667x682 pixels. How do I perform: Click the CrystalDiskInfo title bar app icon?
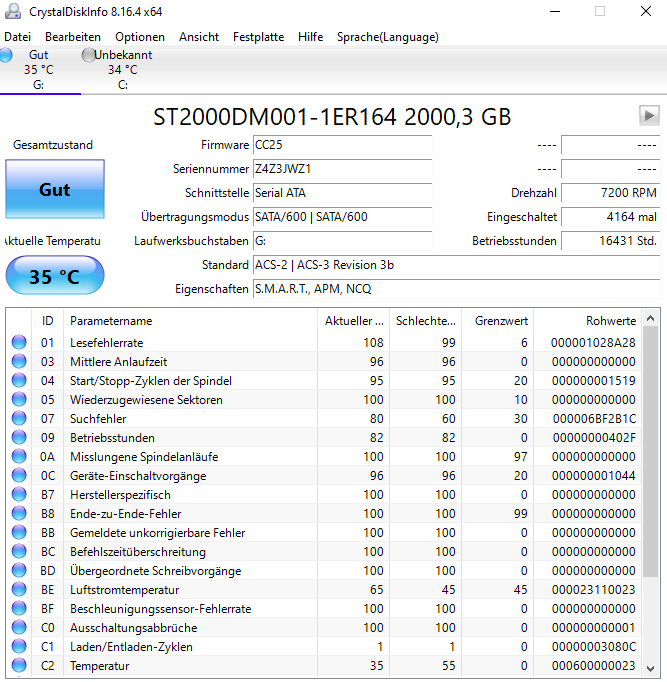pos(13,12)
